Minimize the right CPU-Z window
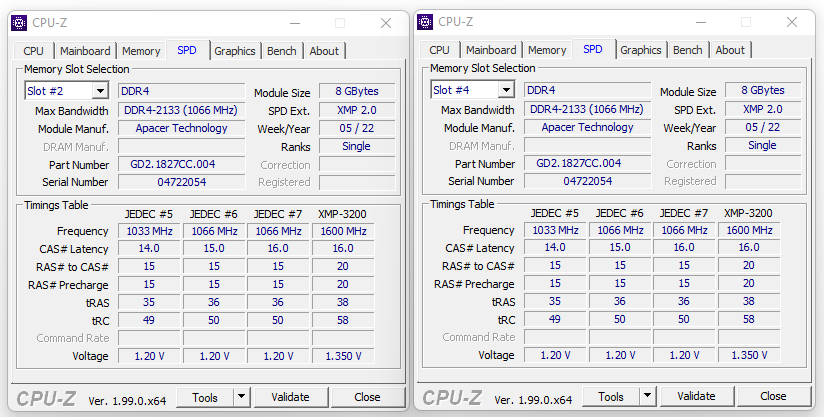 click(701, 22)
